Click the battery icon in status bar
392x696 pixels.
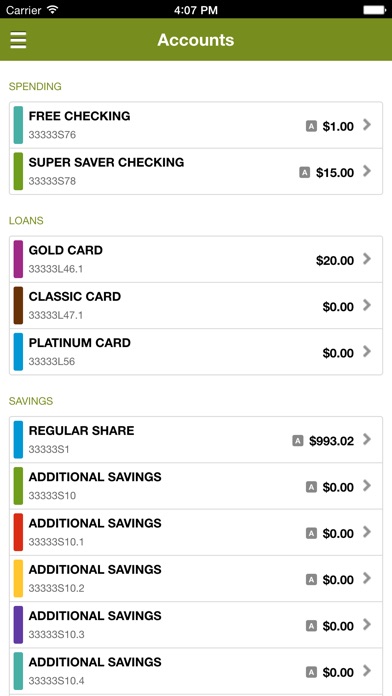click(374, 9)
